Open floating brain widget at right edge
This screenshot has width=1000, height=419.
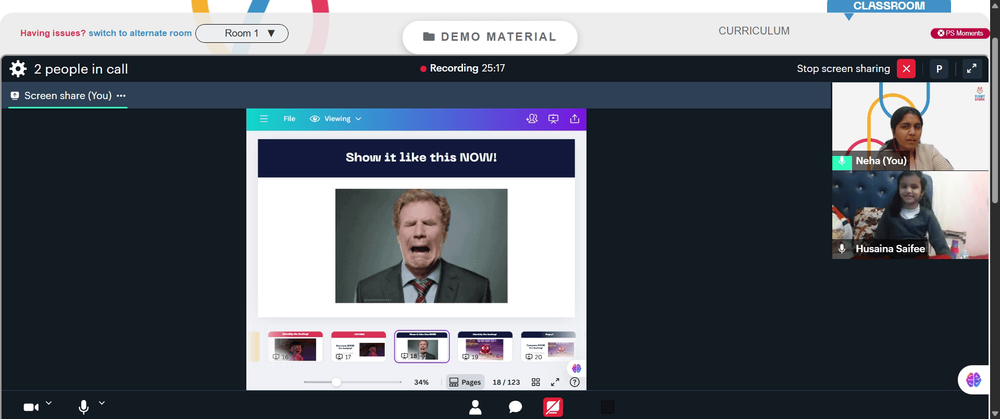pyautogui.click(x=974, y=379)
